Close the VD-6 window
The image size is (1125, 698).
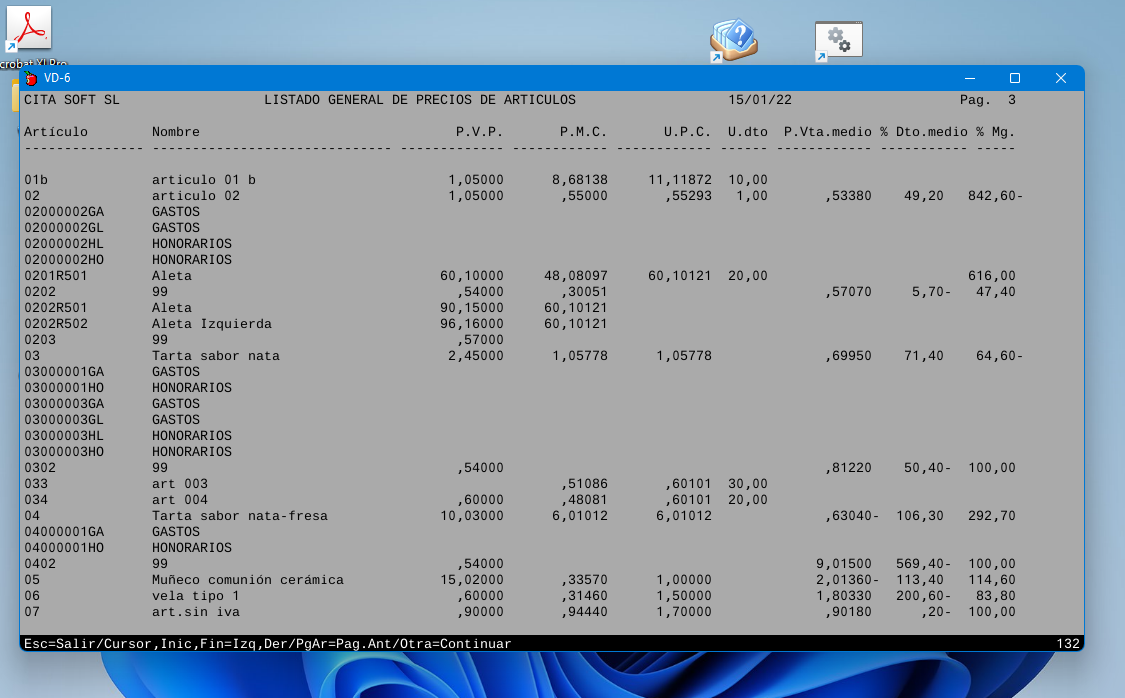click(1061, 78)
